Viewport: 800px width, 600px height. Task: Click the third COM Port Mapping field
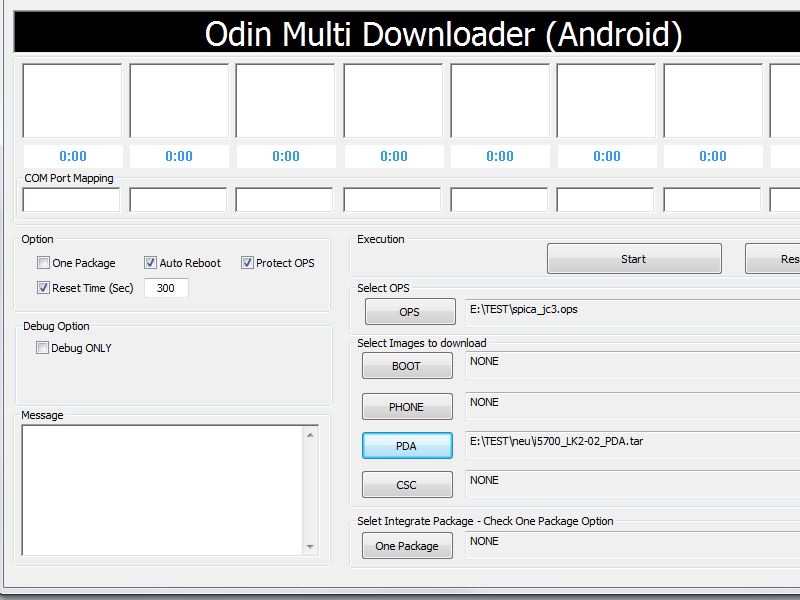click(x=285, y=199)
